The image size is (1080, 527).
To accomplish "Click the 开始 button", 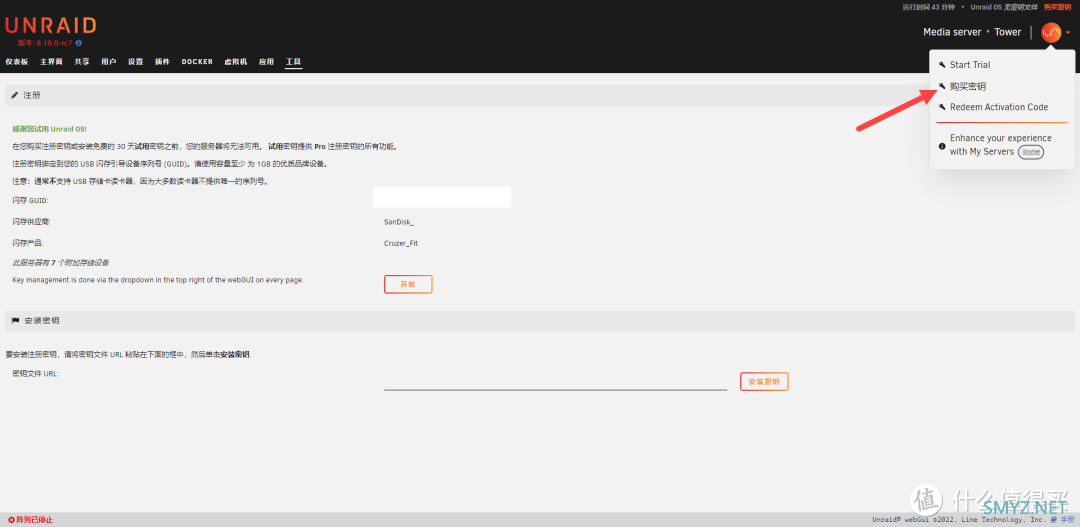I will [408, 285].
